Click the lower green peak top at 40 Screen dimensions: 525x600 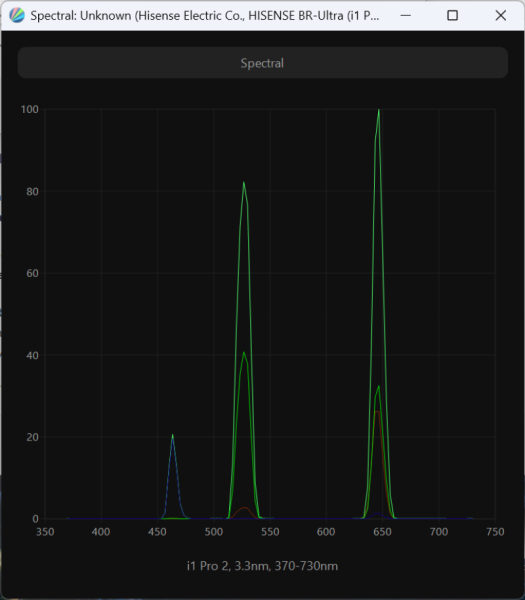pos(244,353)
